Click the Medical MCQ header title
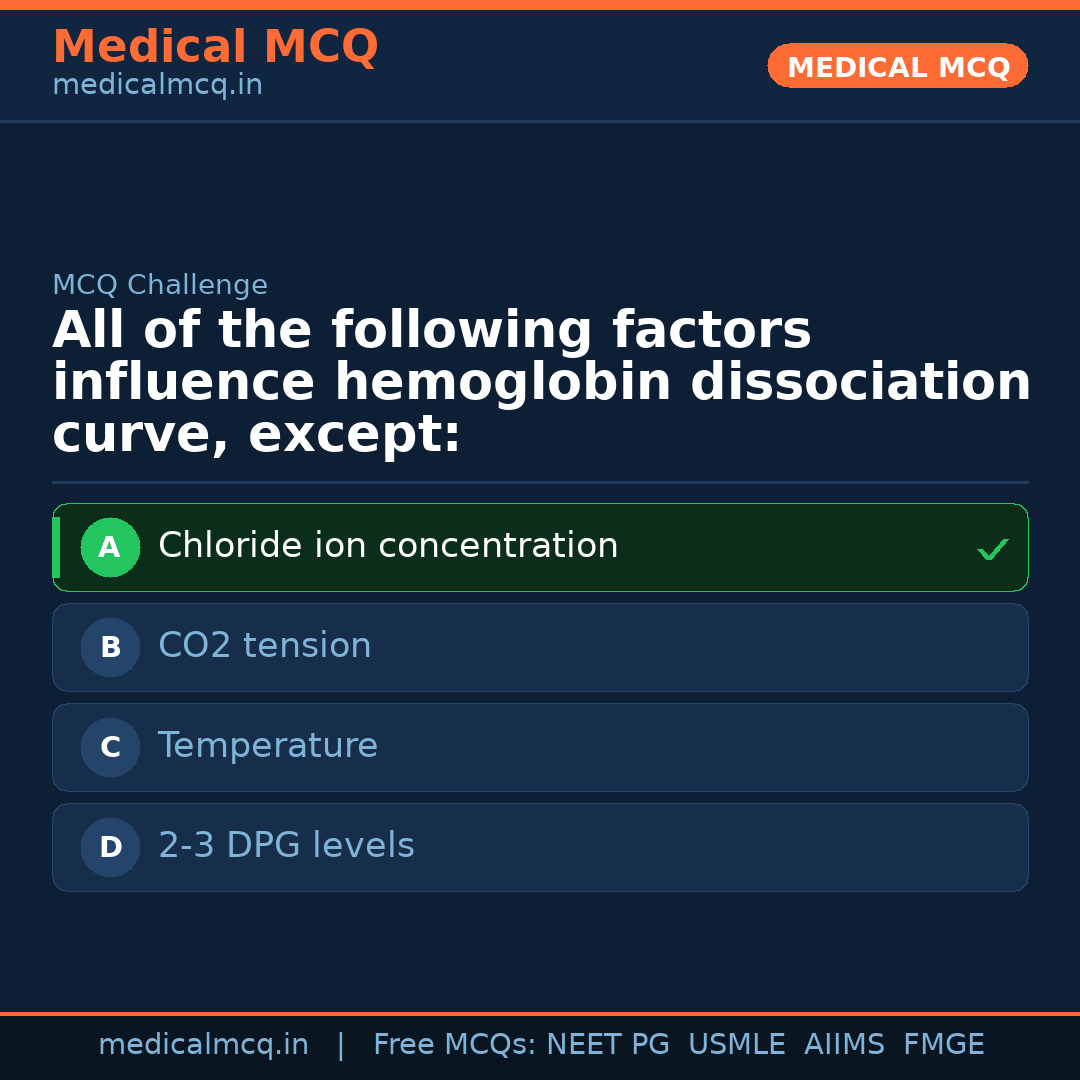 coord(215,47)
